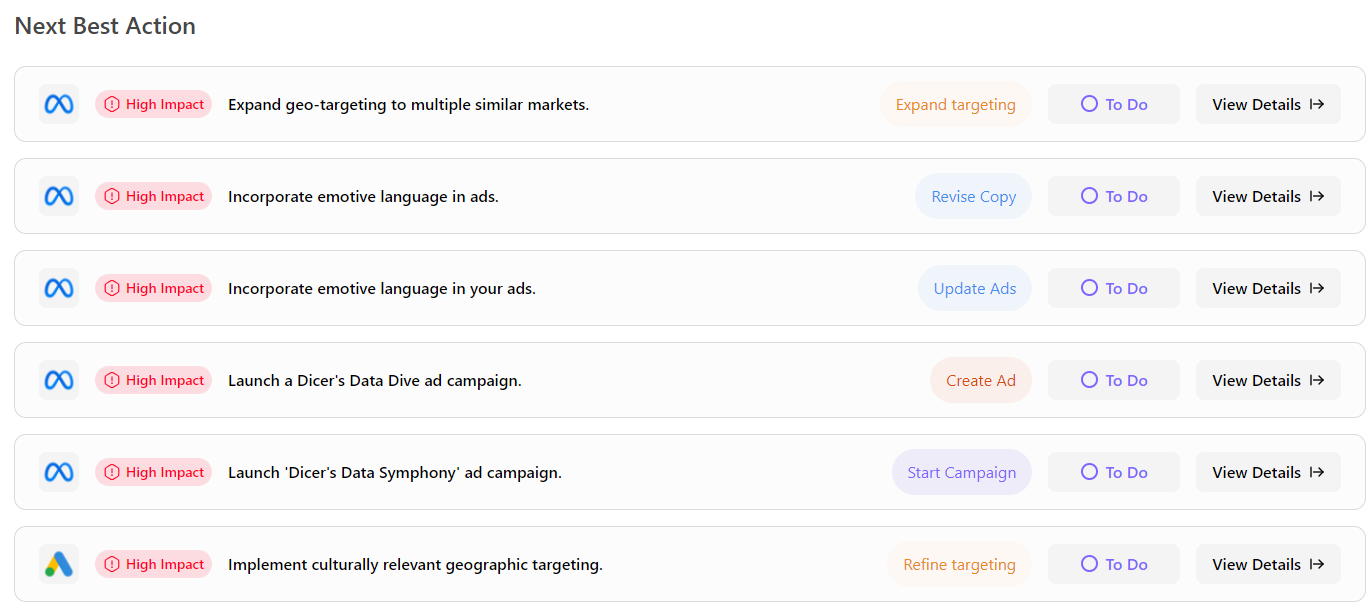Viewport: 1366px width, 604px height.
Task: Click Meta icon on geo-targeting row
Action: [59, 104]
